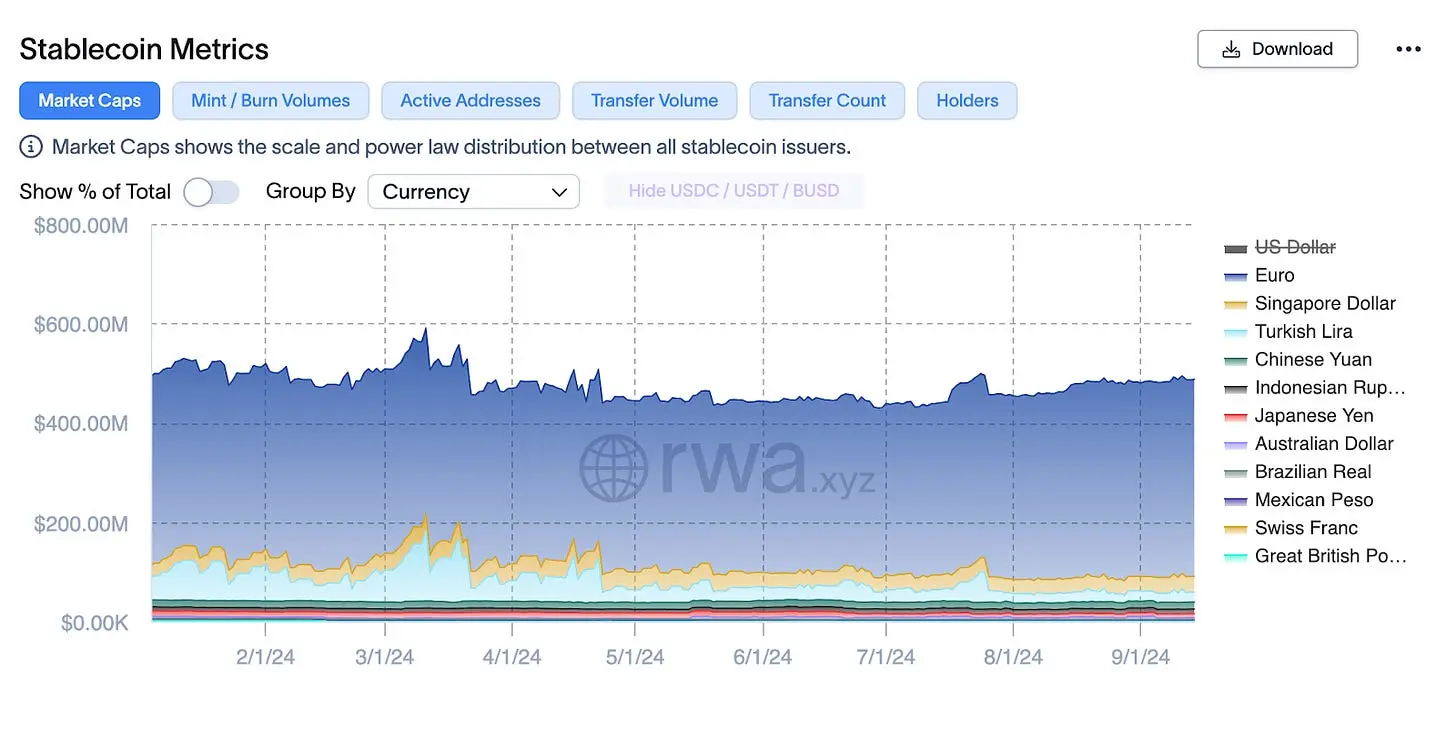Click the chevron arrow in Currency combo box
Image resolution: width=1456 pixels, height=742 pixels.
pyautogui.click(x=559, y=192)
